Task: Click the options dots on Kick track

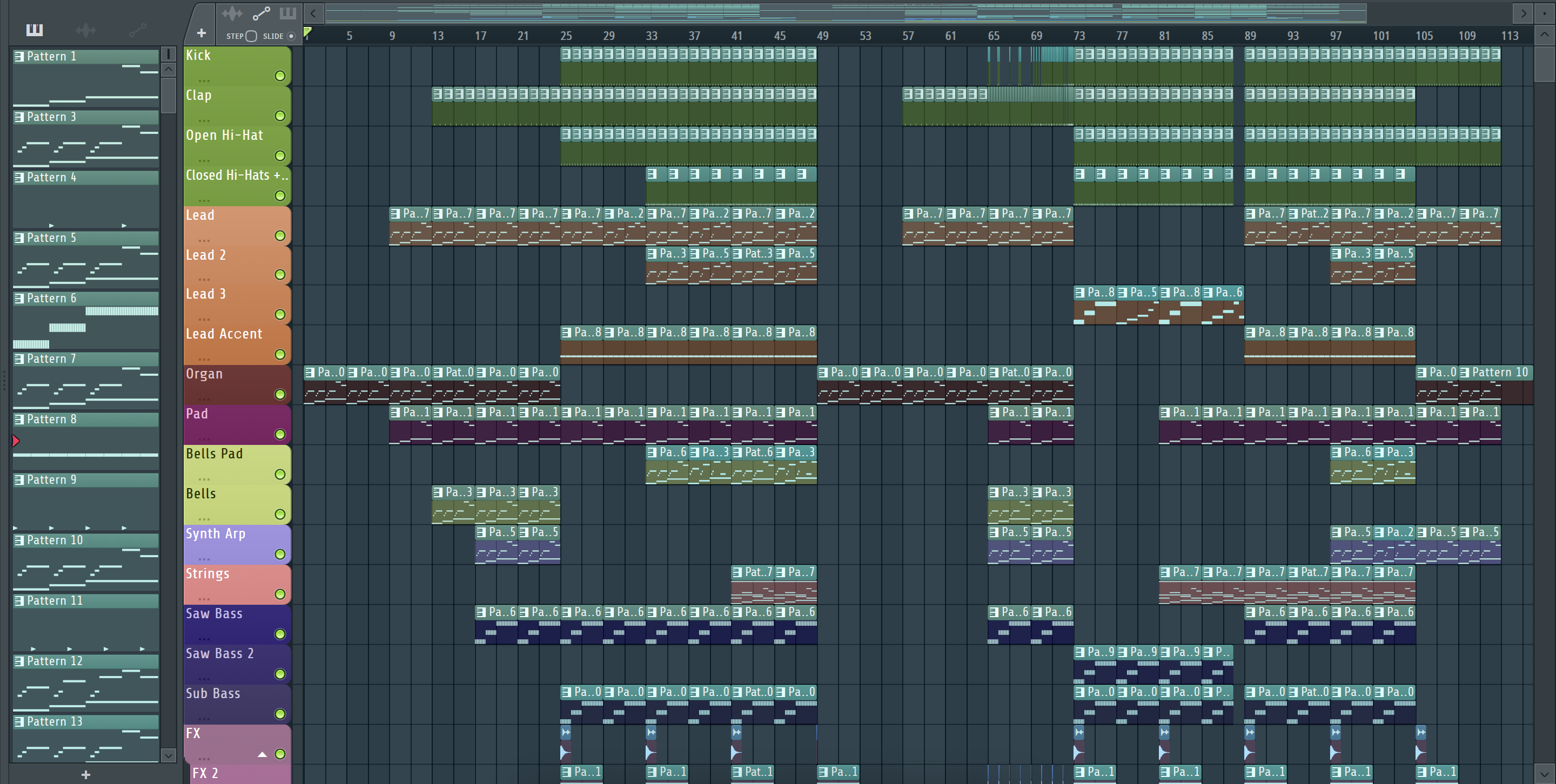Action: click(x=204, y=80)
